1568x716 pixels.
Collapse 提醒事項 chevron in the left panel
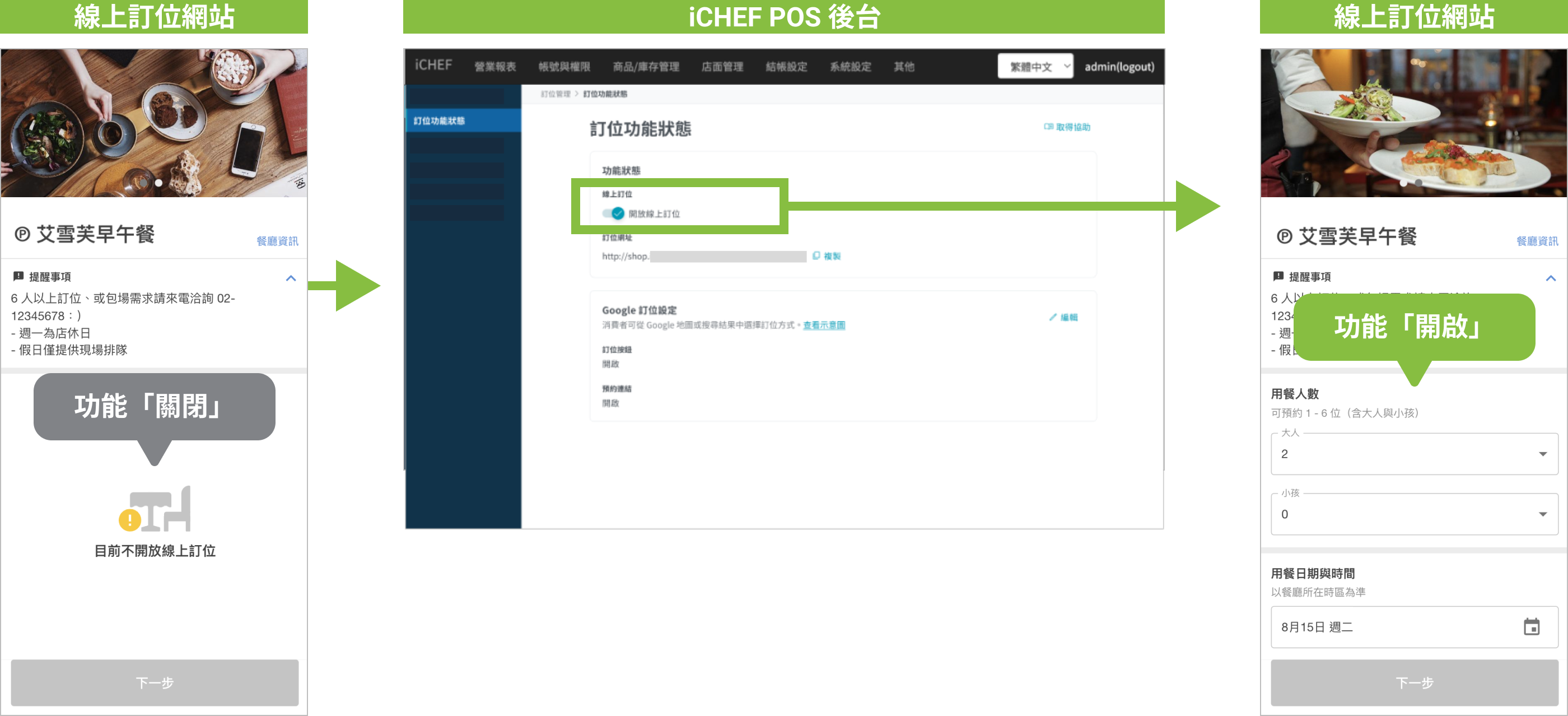(291, 278)
